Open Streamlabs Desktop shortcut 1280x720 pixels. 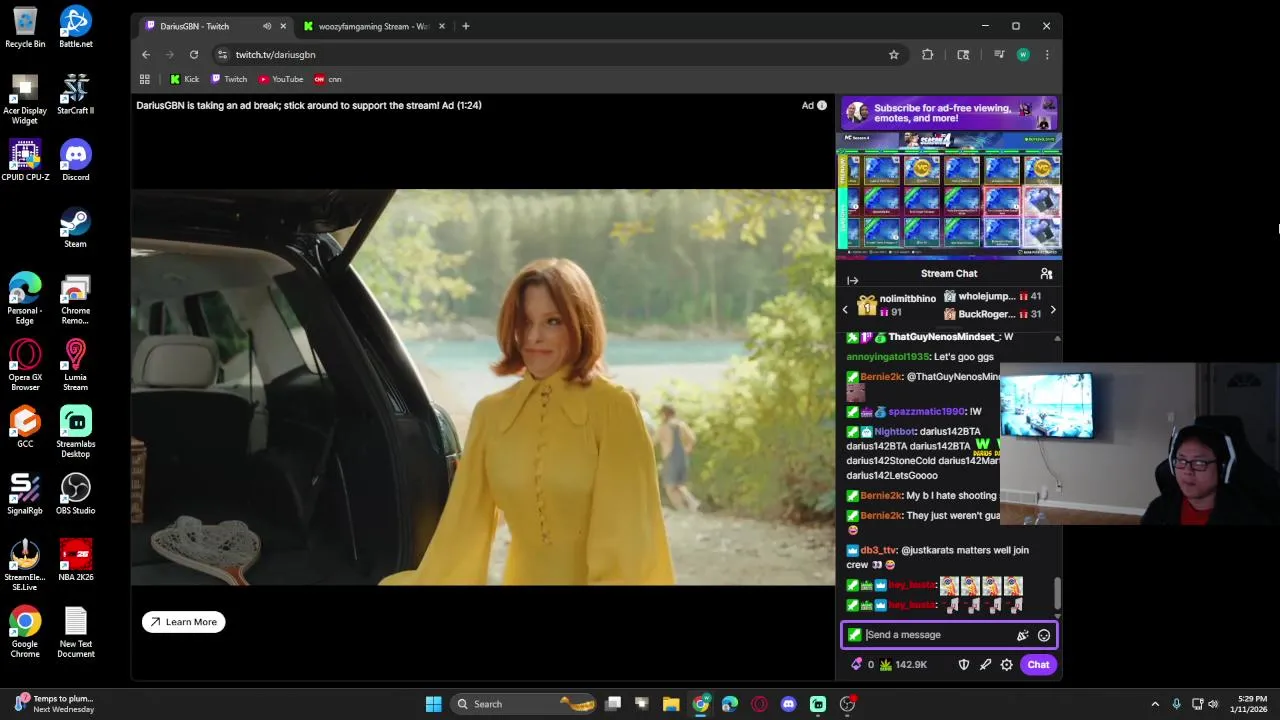[x=76, y=432]
